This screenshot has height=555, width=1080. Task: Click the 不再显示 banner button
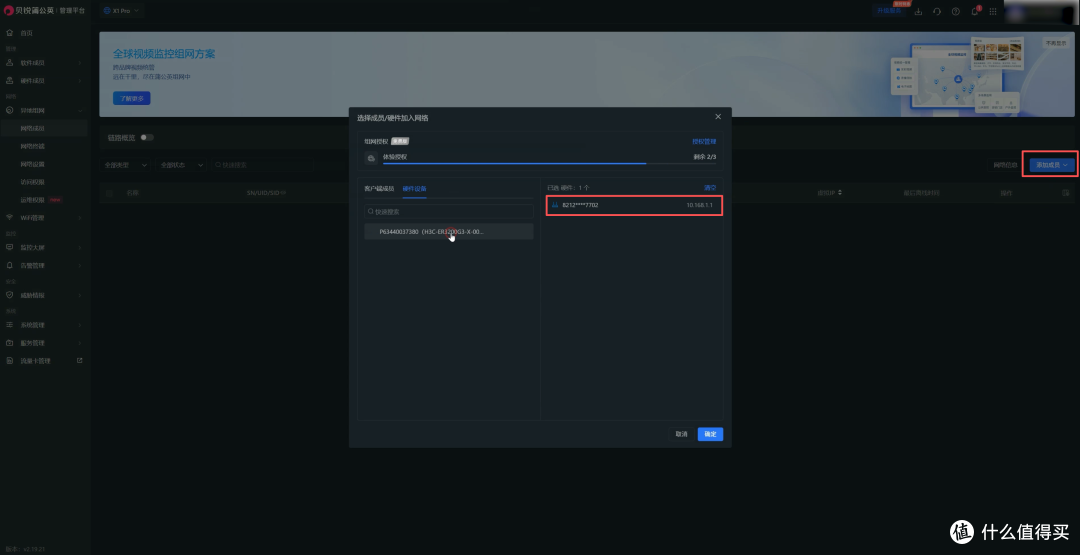pos(1056,43)
